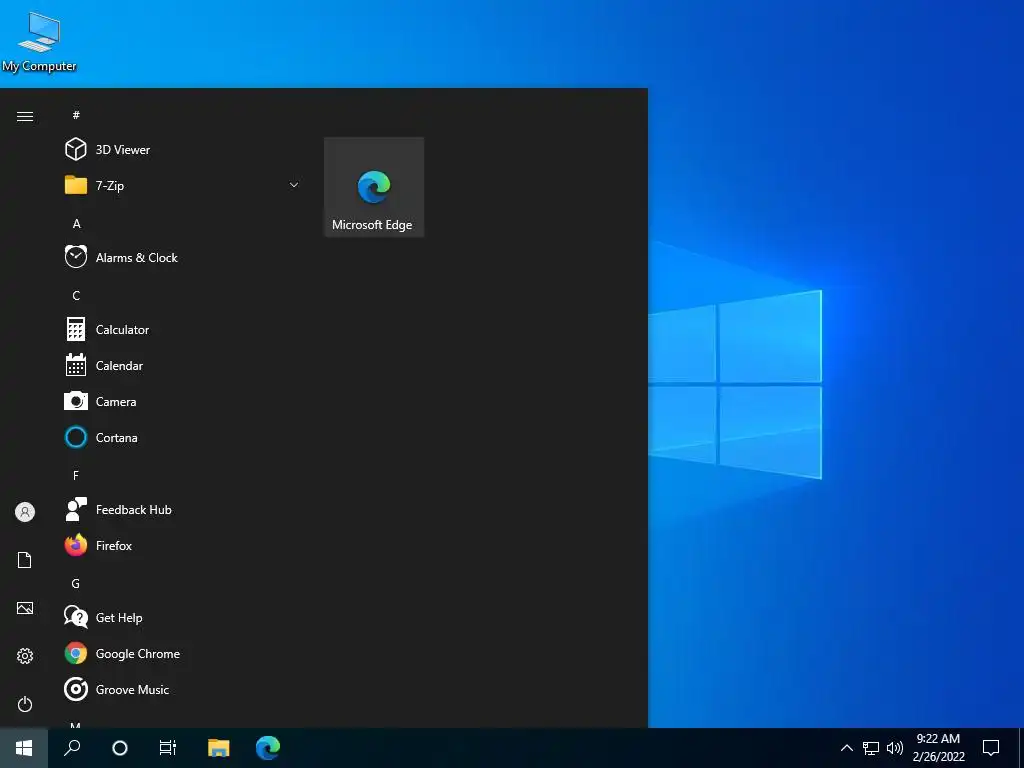The image size is (1024, 768).
Task: Open Task View on the taskbar
Action: 168,748
